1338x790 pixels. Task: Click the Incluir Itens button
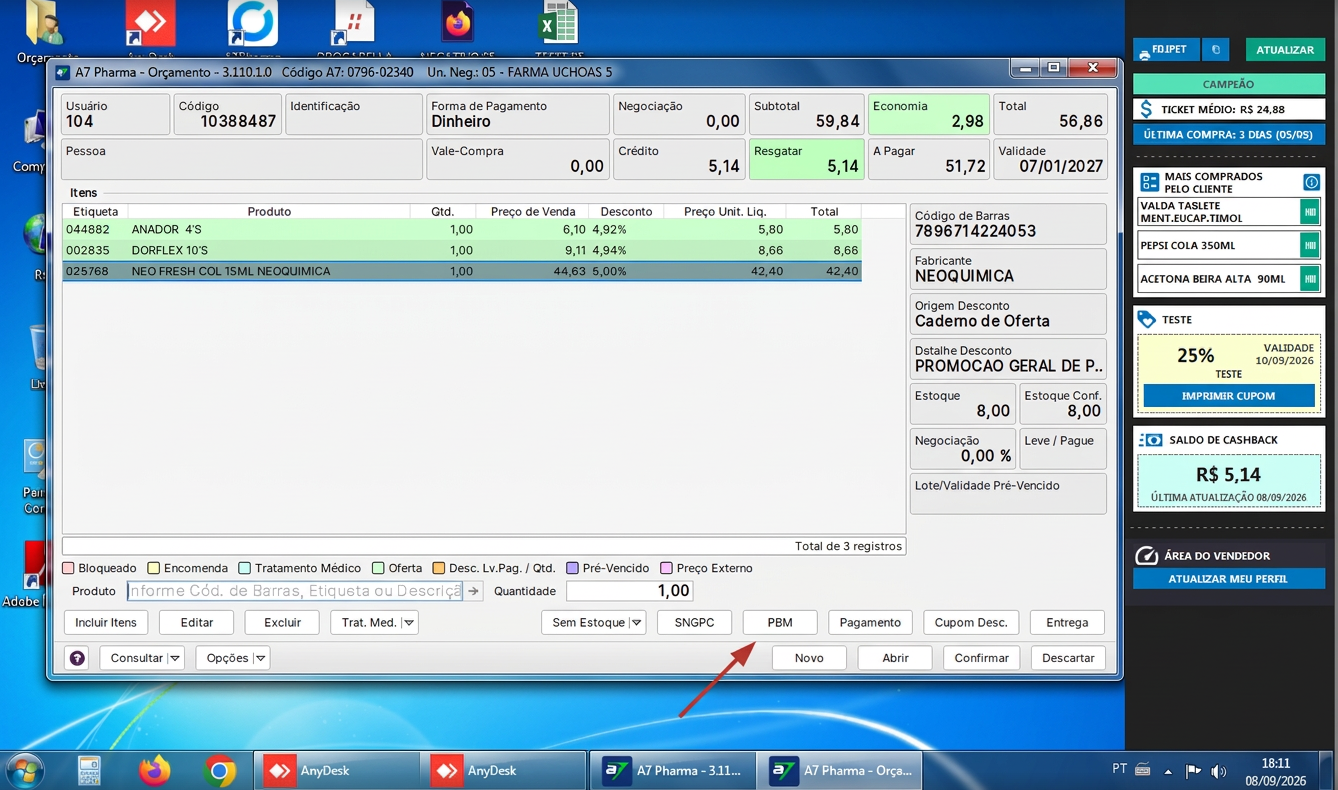click(x=106, y=622)
